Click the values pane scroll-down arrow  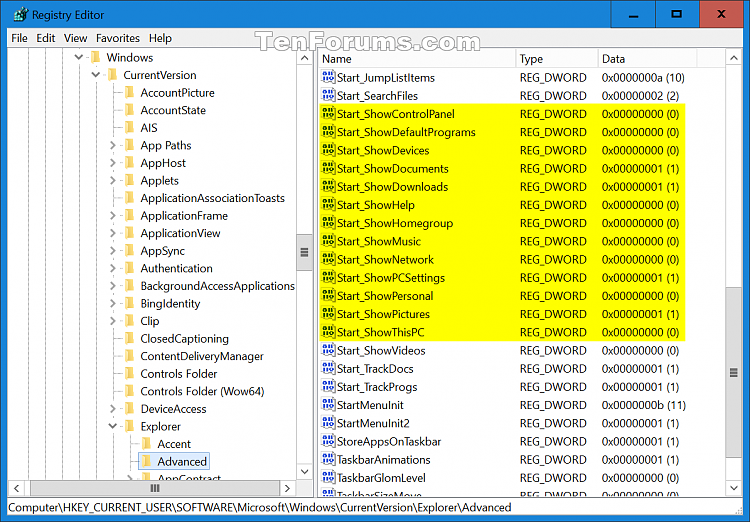pyautogui.click(x=733, y=488)
